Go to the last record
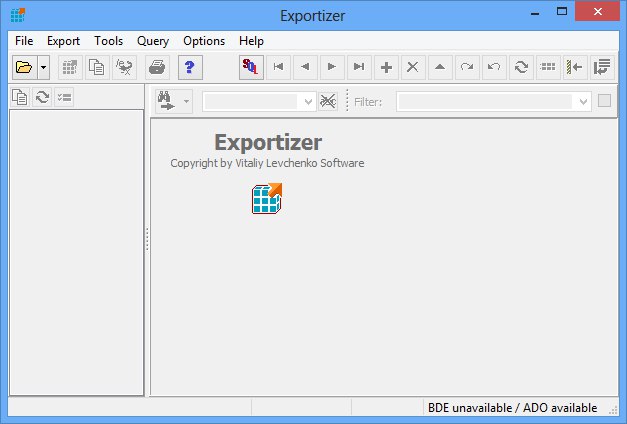This screenshot has height=424, width=627. pyautogui.click(x=359, y=67)
